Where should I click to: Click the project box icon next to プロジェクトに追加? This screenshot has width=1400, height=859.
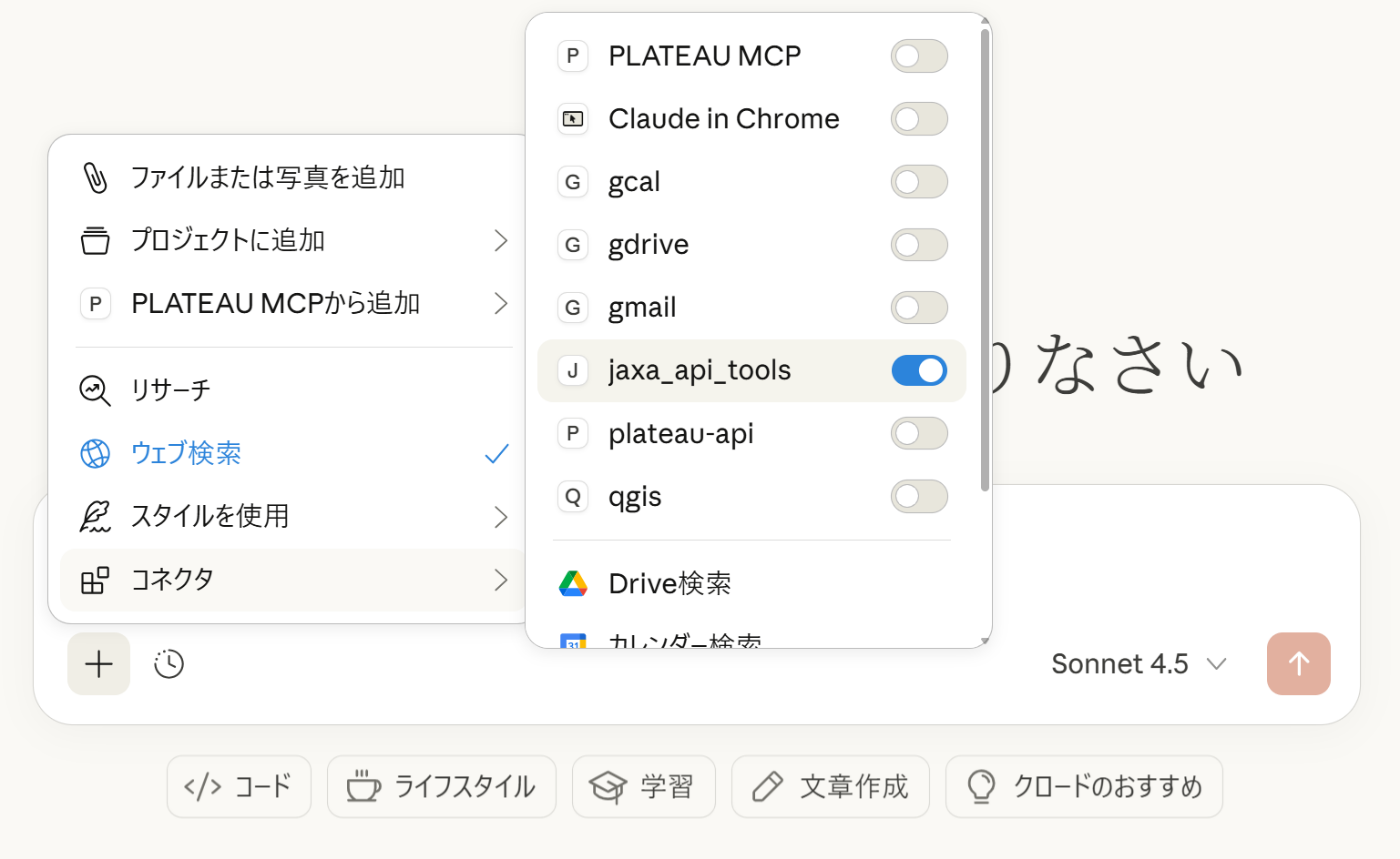coord(95,241)
